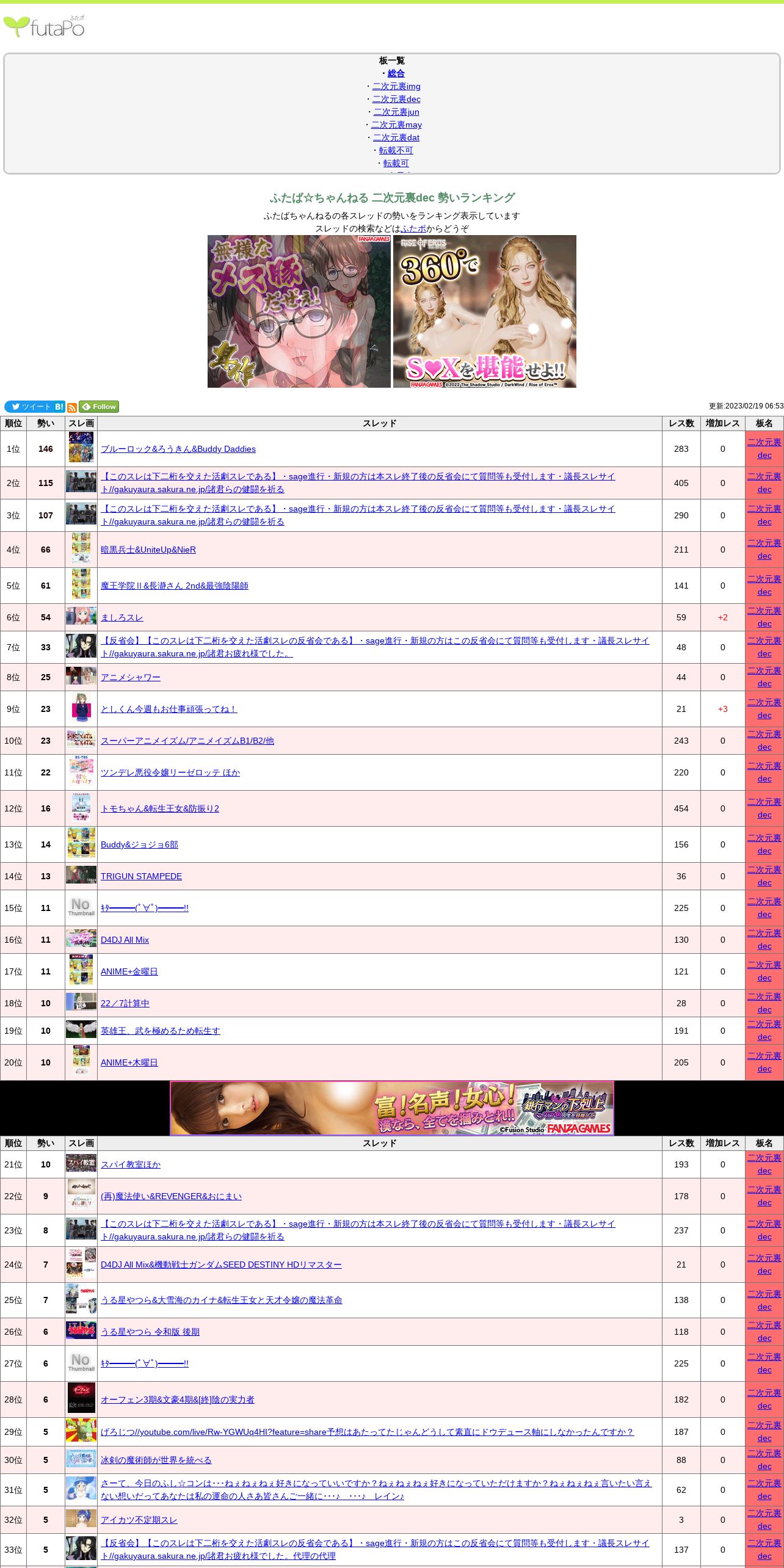Open the 魔王学院II&長瀞さん thread link

click(175, 586)
